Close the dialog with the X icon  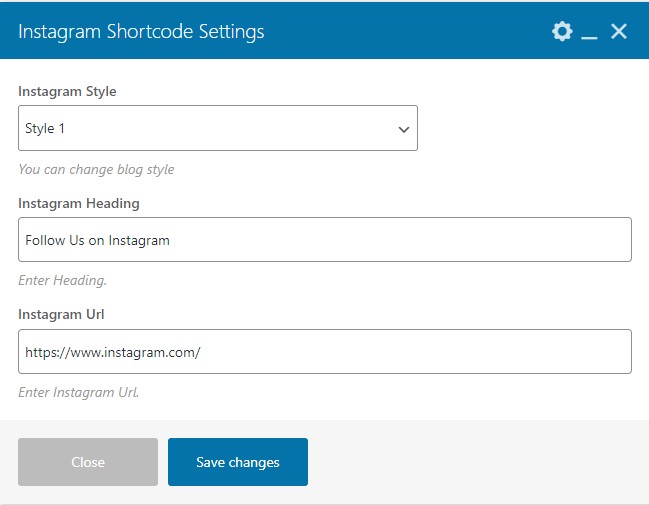[x=619, y=31]
